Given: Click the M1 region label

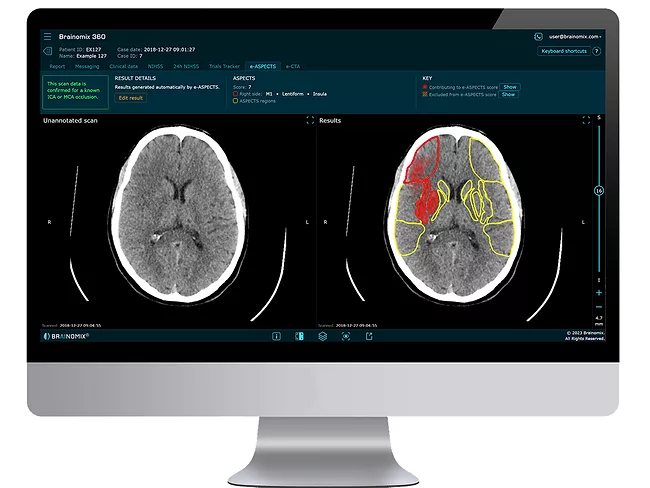Looking at the screenshot, I should coord(269,94).
